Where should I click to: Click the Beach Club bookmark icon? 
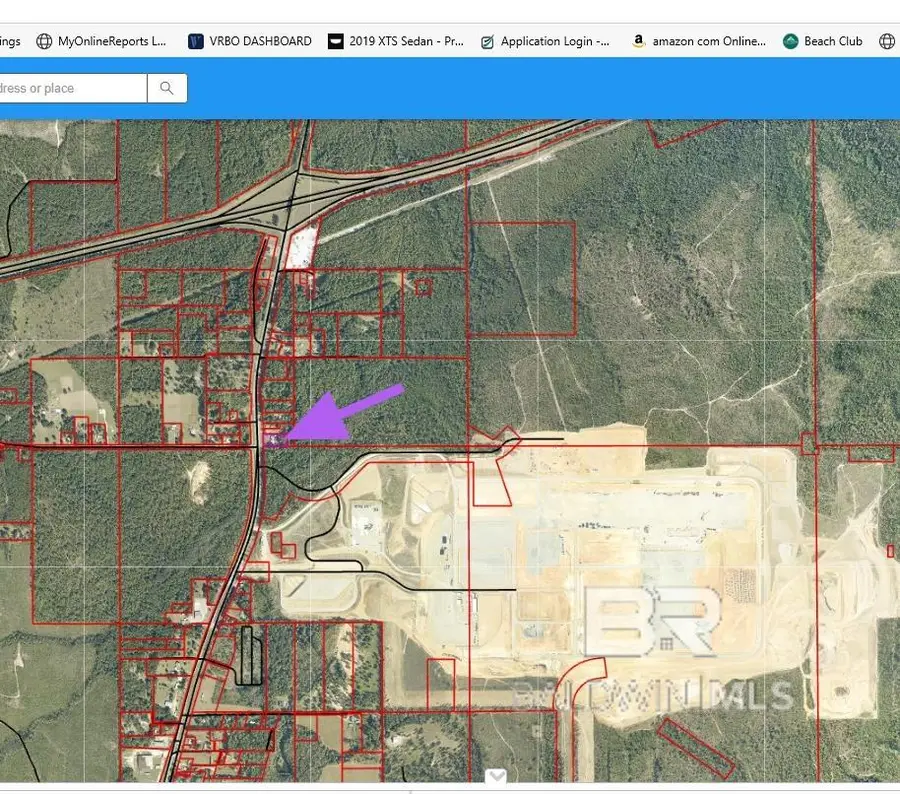coord(790,41)
